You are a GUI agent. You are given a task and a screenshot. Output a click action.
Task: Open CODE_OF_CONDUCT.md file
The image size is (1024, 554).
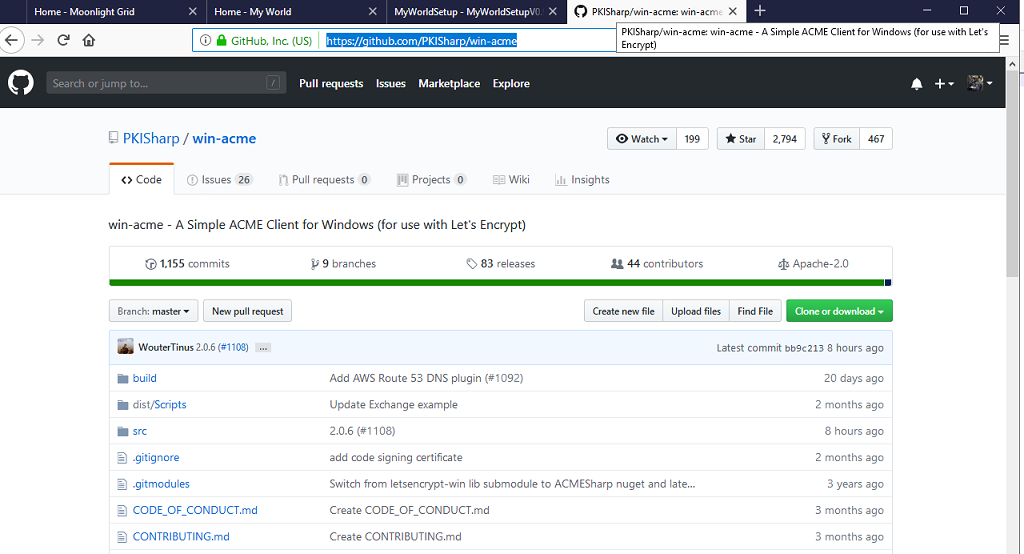tap(195, 510)
